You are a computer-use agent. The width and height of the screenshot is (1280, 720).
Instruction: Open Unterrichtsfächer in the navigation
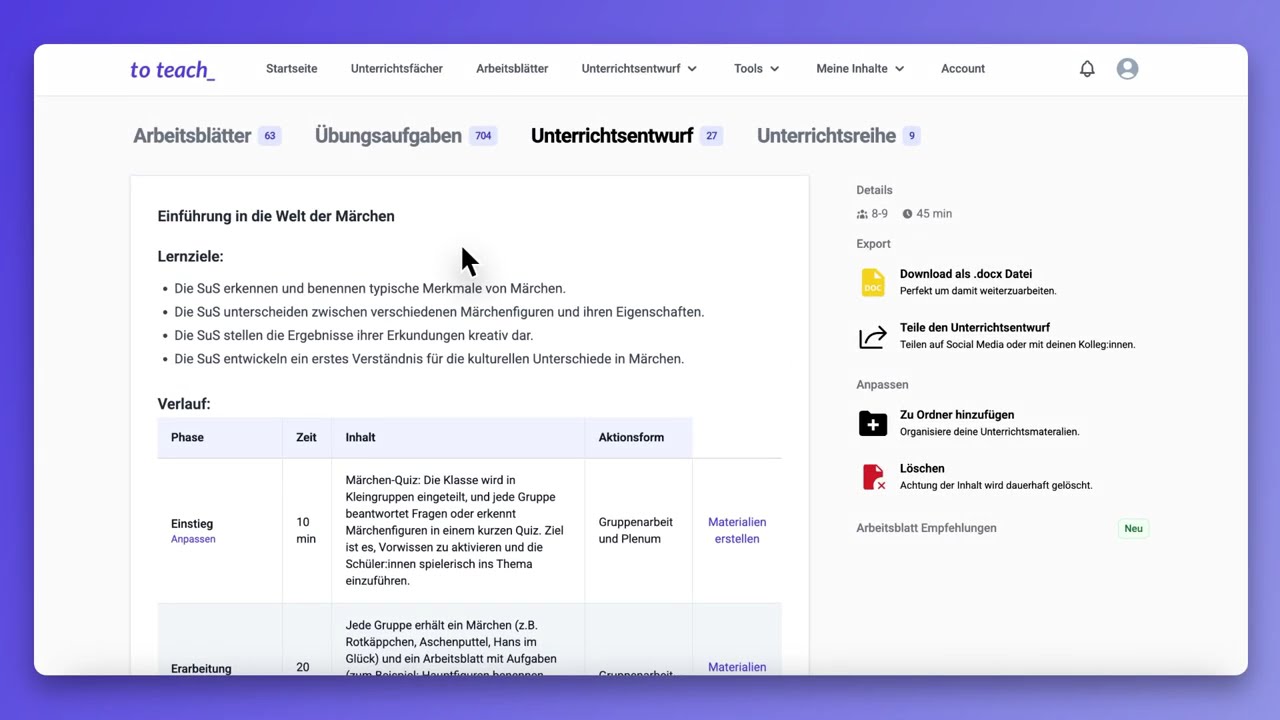(397, 69)
